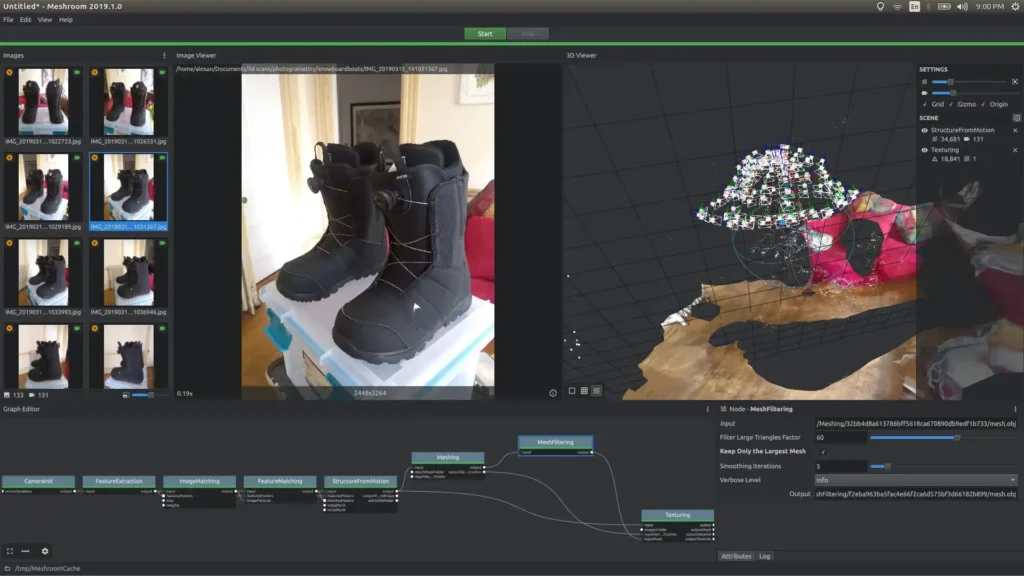This screenshot has height=576, width=1024.
Task: Remove StructureFromMotion from the scene
Action: [1015, 130]
